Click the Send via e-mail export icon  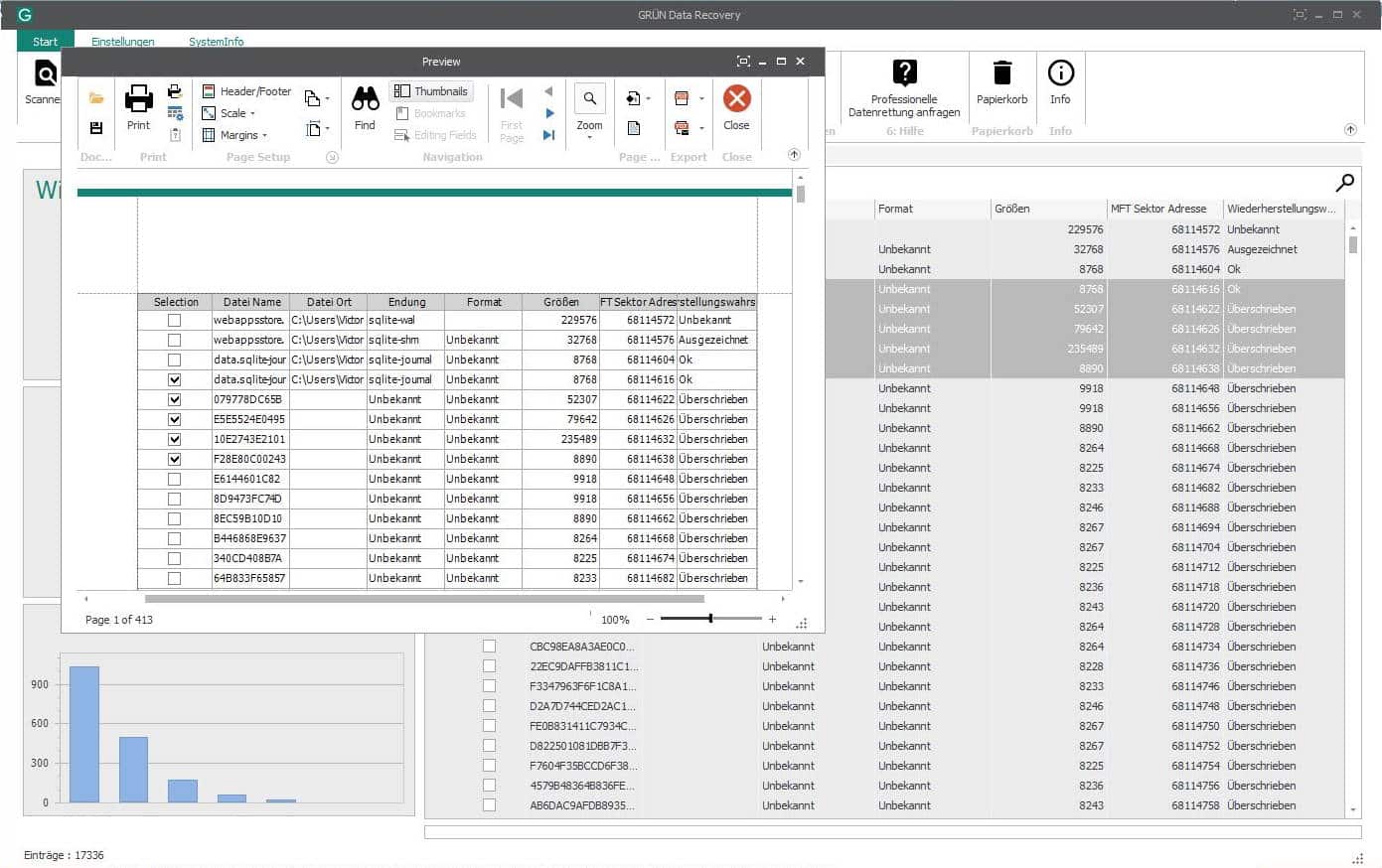[682, 128]
